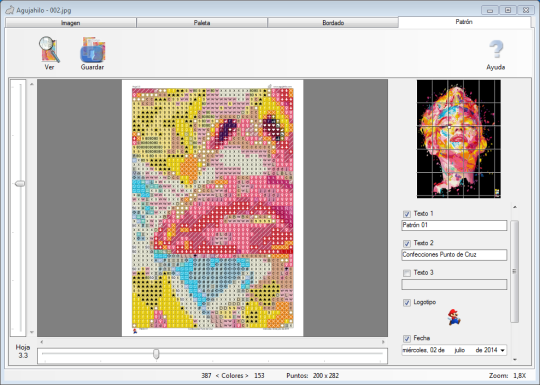Click the cross-stitch pattern page preview
Screen dimensions: 540x385
coord(212,208)
